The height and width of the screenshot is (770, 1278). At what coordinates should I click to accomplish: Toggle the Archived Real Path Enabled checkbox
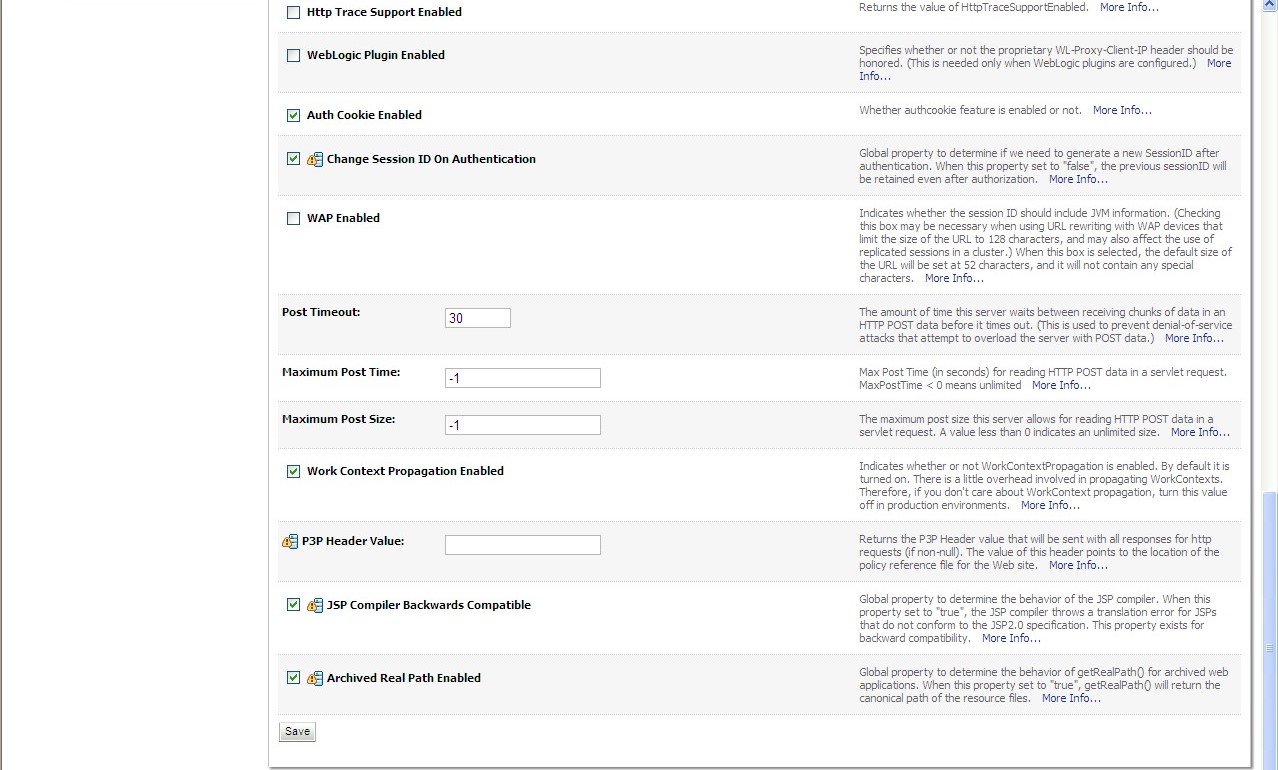[293, 678]
